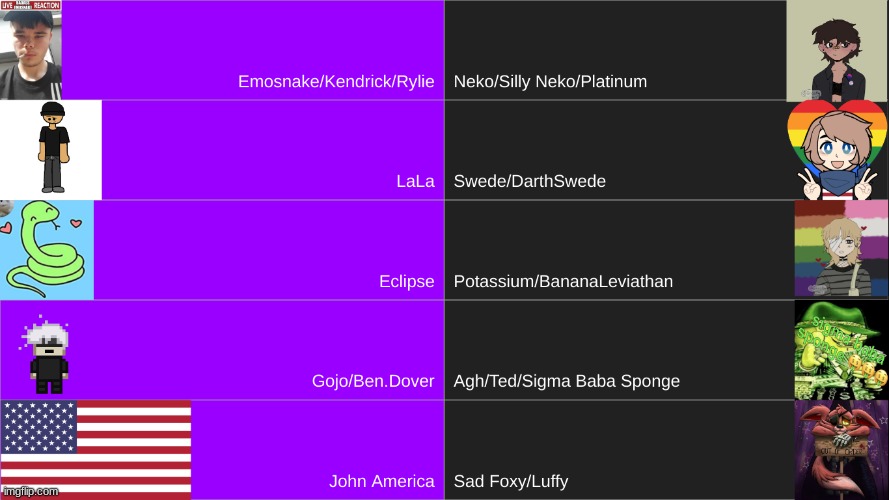889x500 pixels.
Task: Click the Eclipse name label
Action: pyautogui.click(x=407, y=281)
